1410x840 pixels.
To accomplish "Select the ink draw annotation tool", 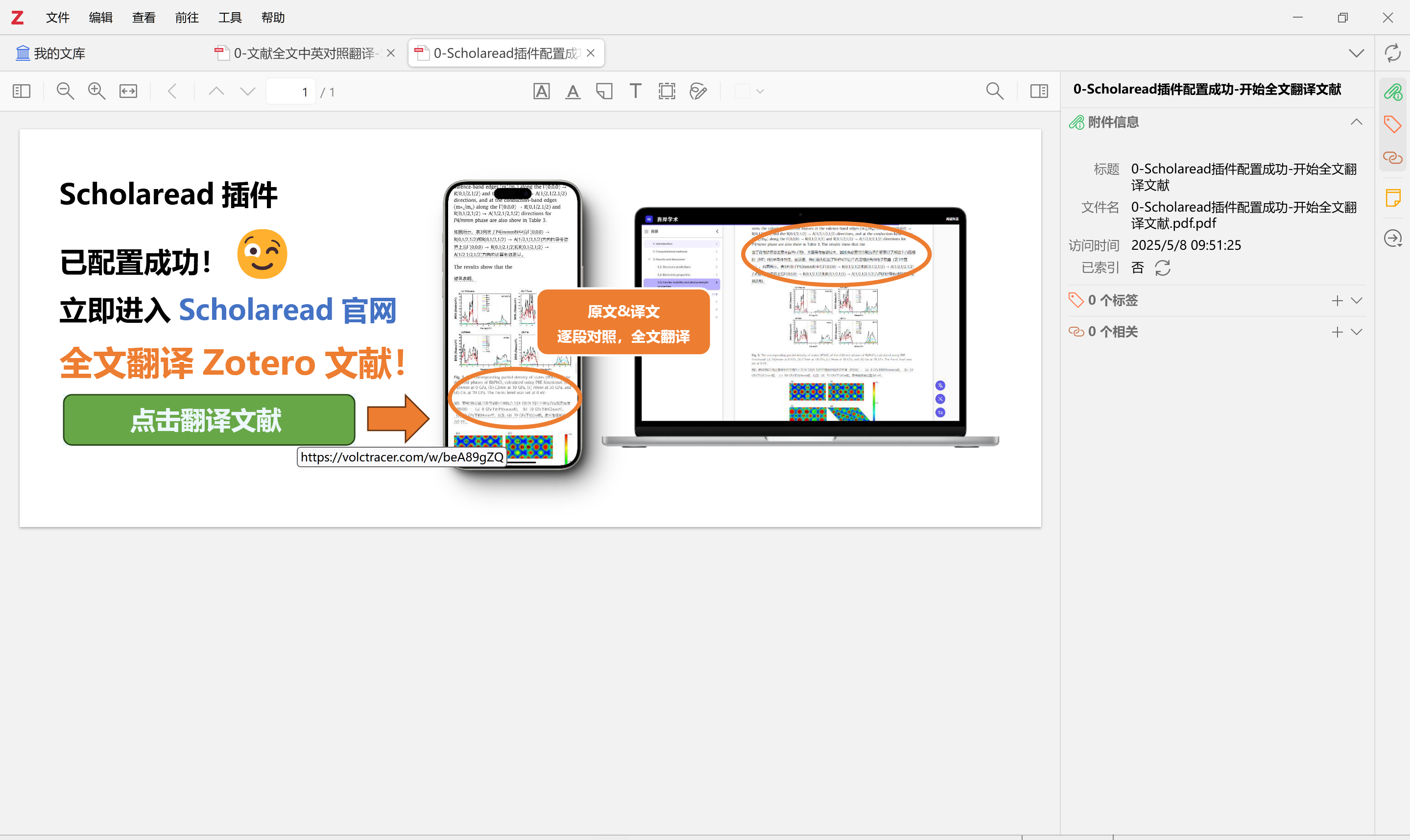I will [x=698, y=91].
